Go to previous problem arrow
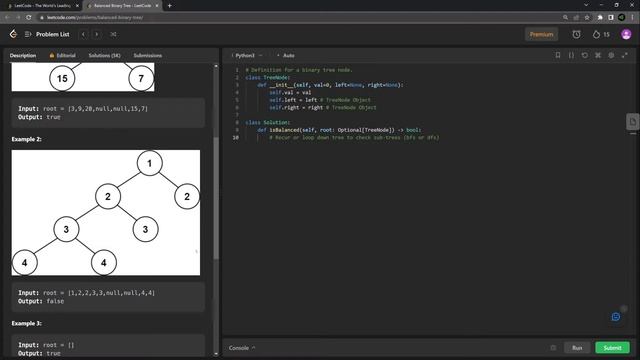The image size is (640, 360). 83,34
